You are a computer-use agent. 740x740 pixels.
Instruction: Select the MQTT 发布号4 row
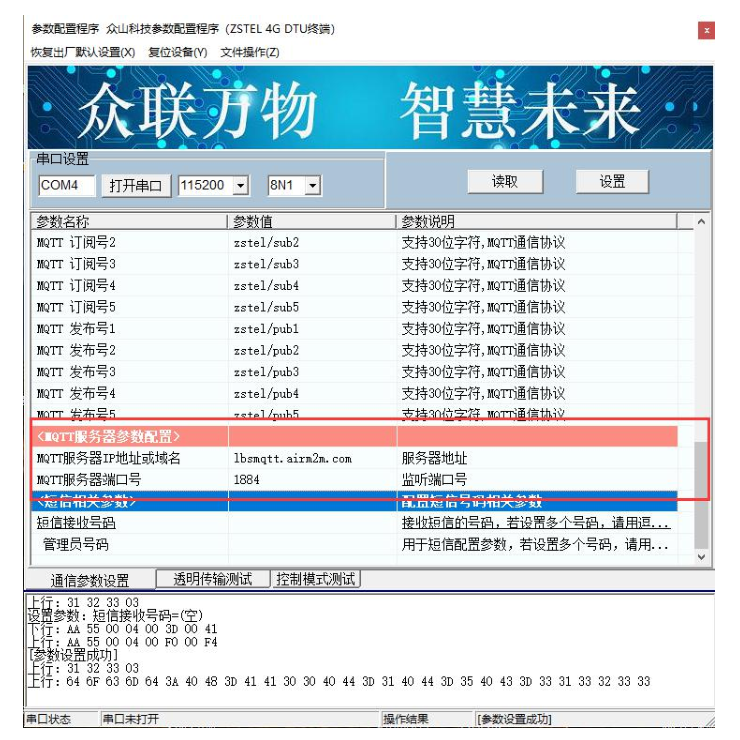[x=355, y=394]
